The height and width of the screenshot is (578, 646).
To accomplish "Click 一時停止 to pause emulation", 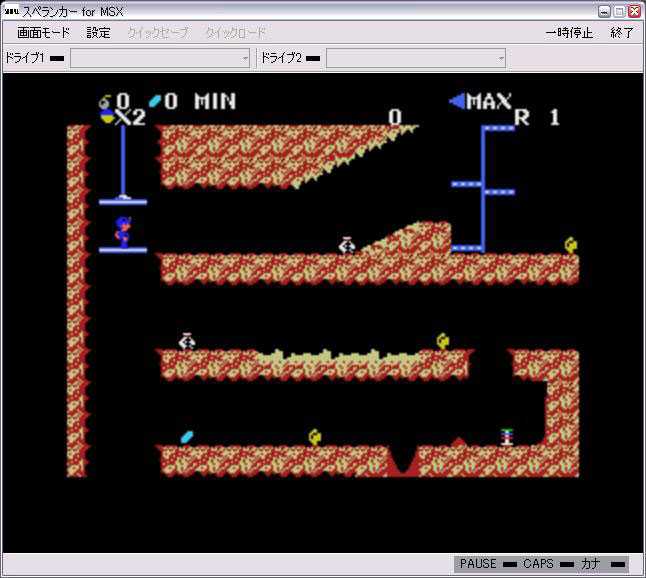I will (569, 33).
